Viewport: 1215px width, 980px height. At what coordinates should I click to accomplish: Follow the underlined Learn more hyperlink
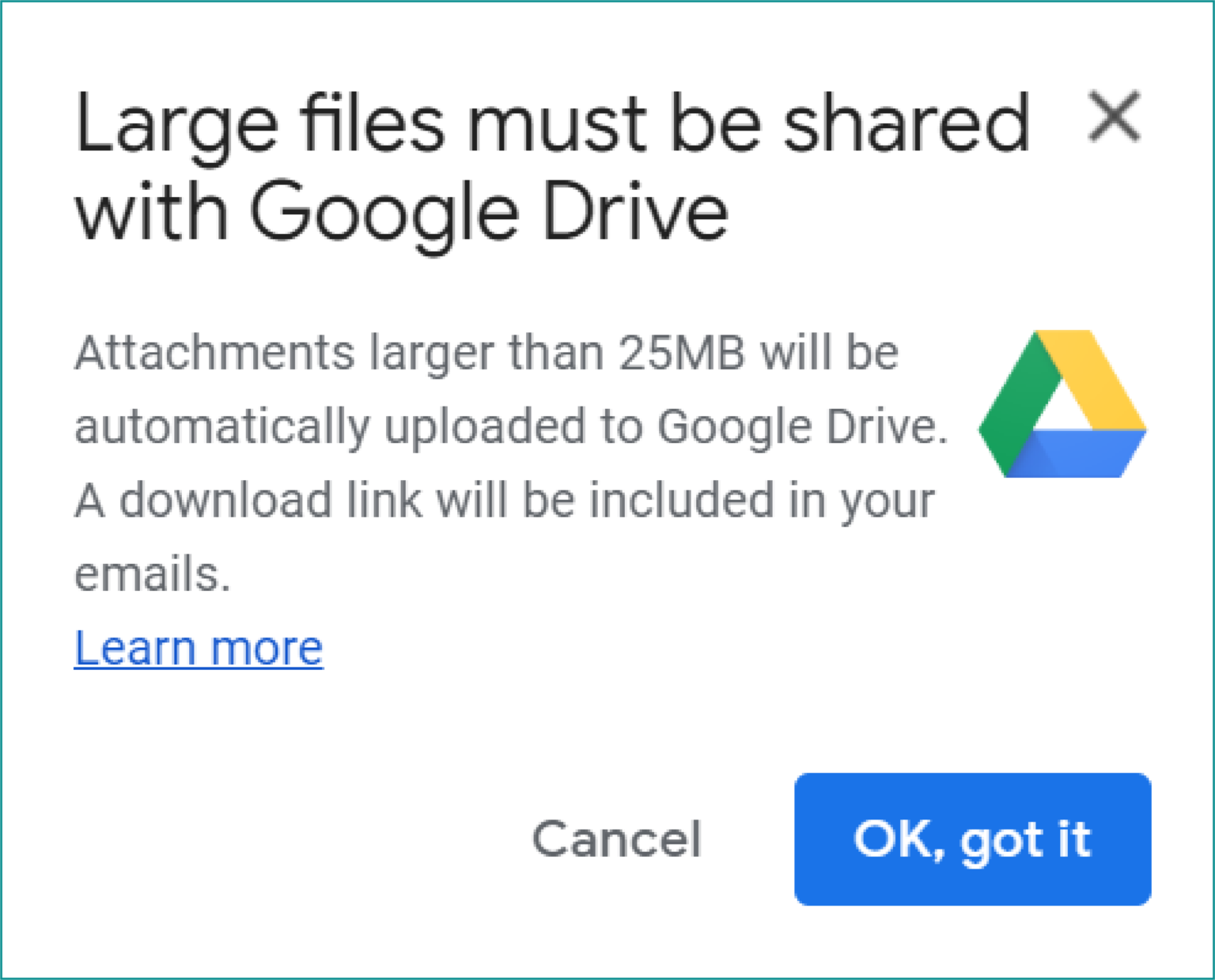coord(199,647)
